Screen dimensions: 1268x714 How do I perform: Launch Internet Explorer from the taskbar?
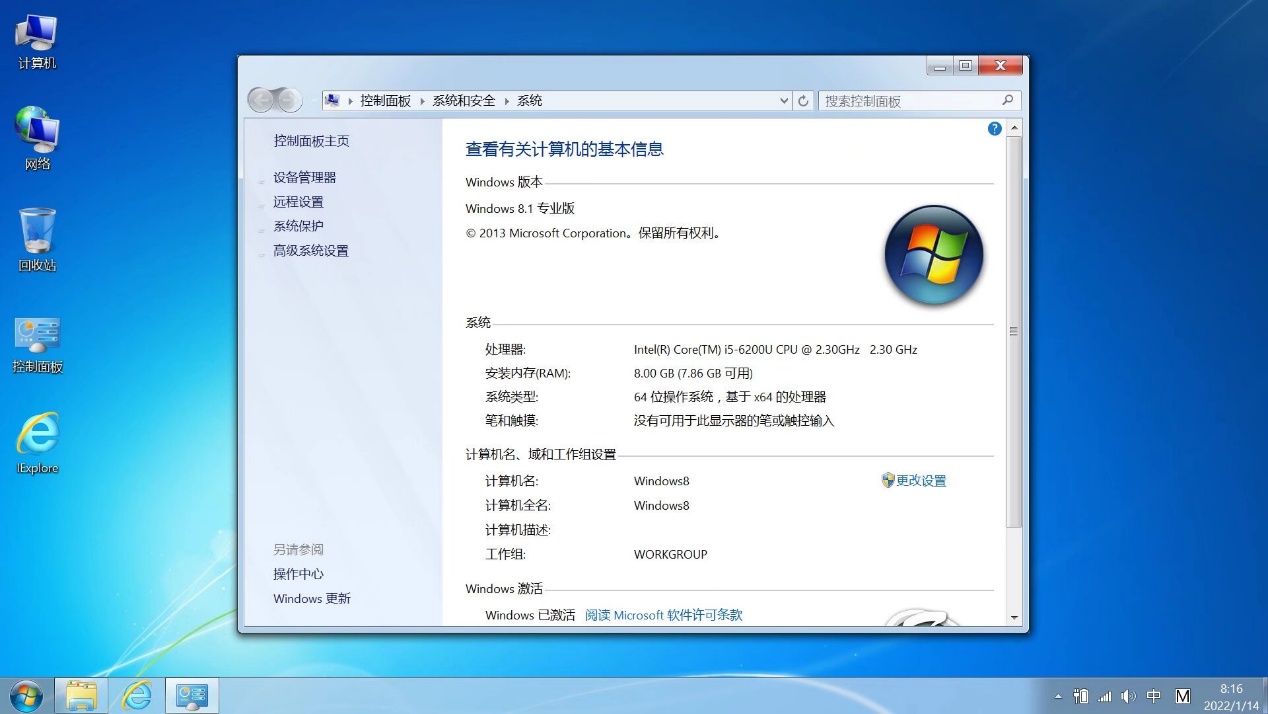coord(136,695)
